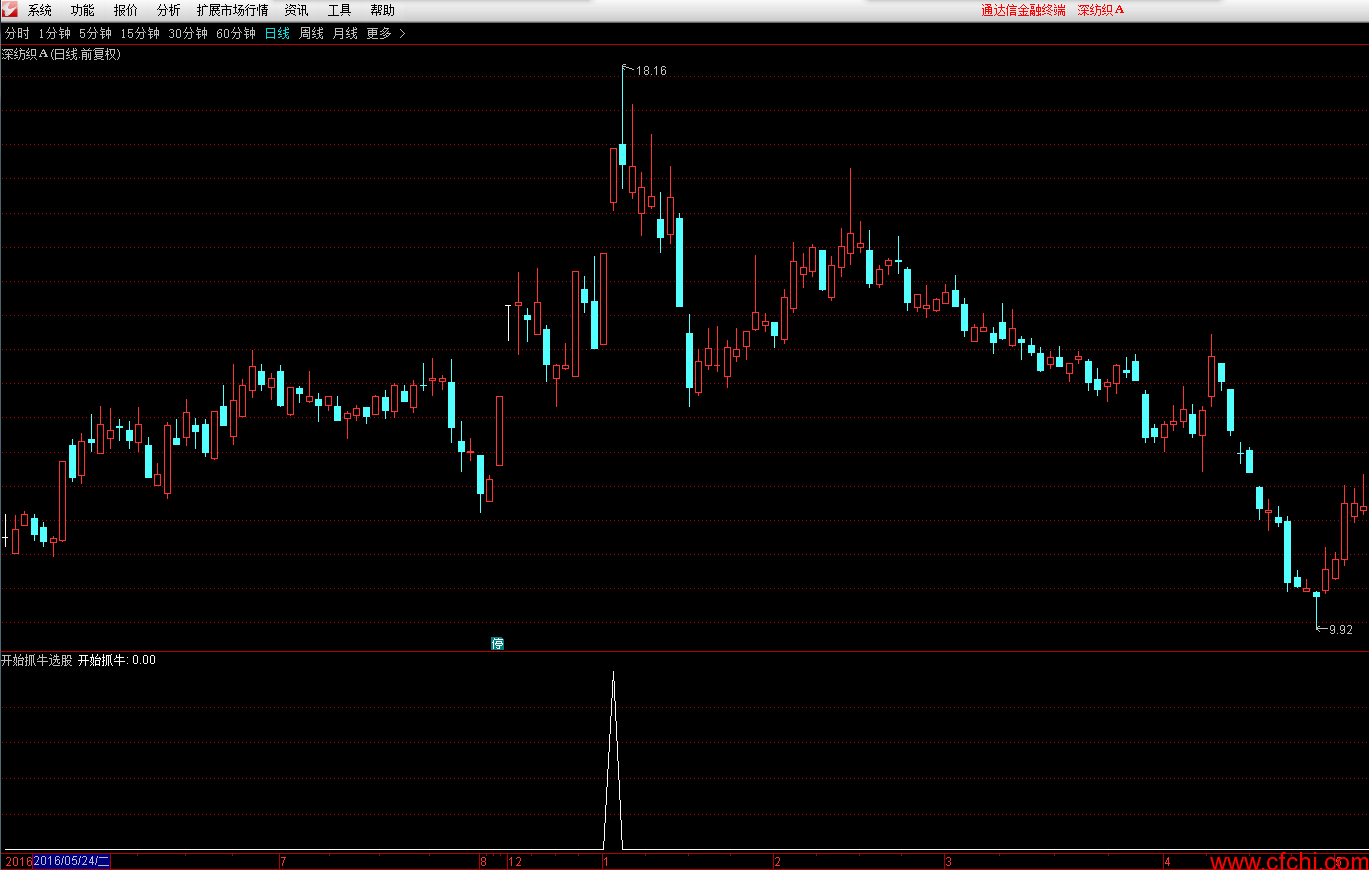Click the 2016/05/24/二 date label
The height and width of the screenshot is (870, 1369).
point(72,861)
